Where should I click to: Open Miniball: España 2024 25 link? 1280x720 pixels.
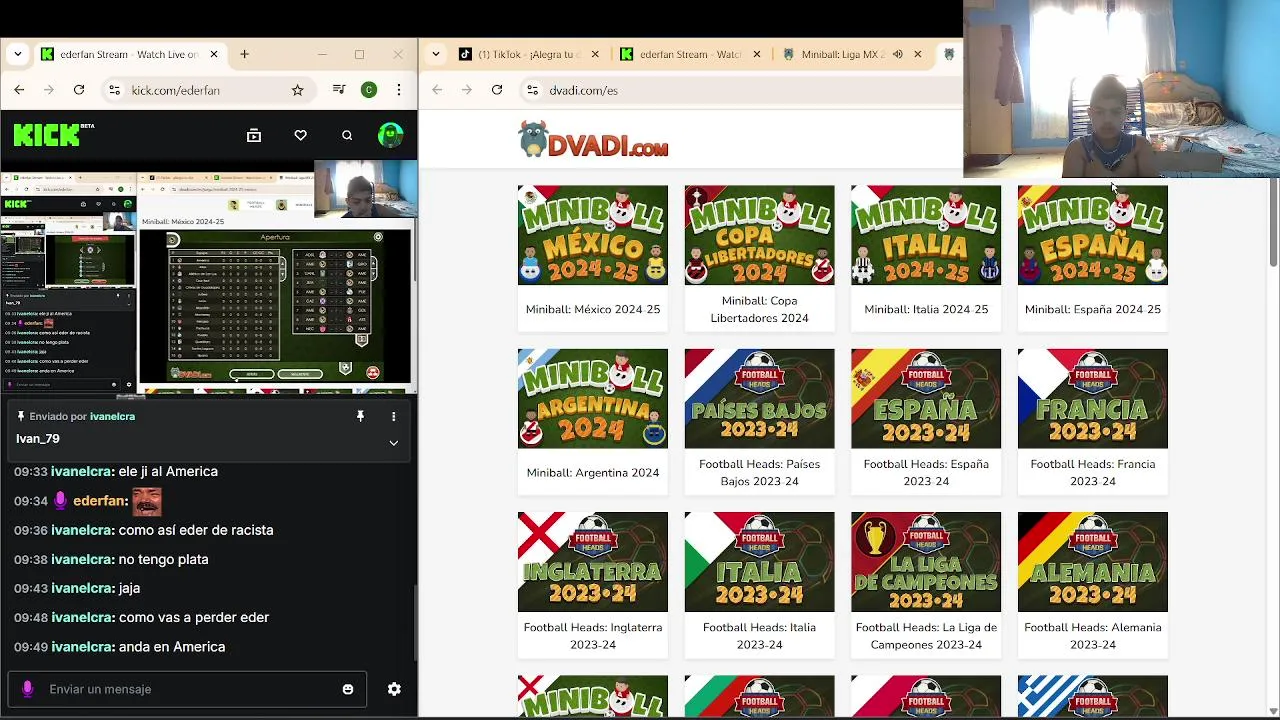[1093, 309]
